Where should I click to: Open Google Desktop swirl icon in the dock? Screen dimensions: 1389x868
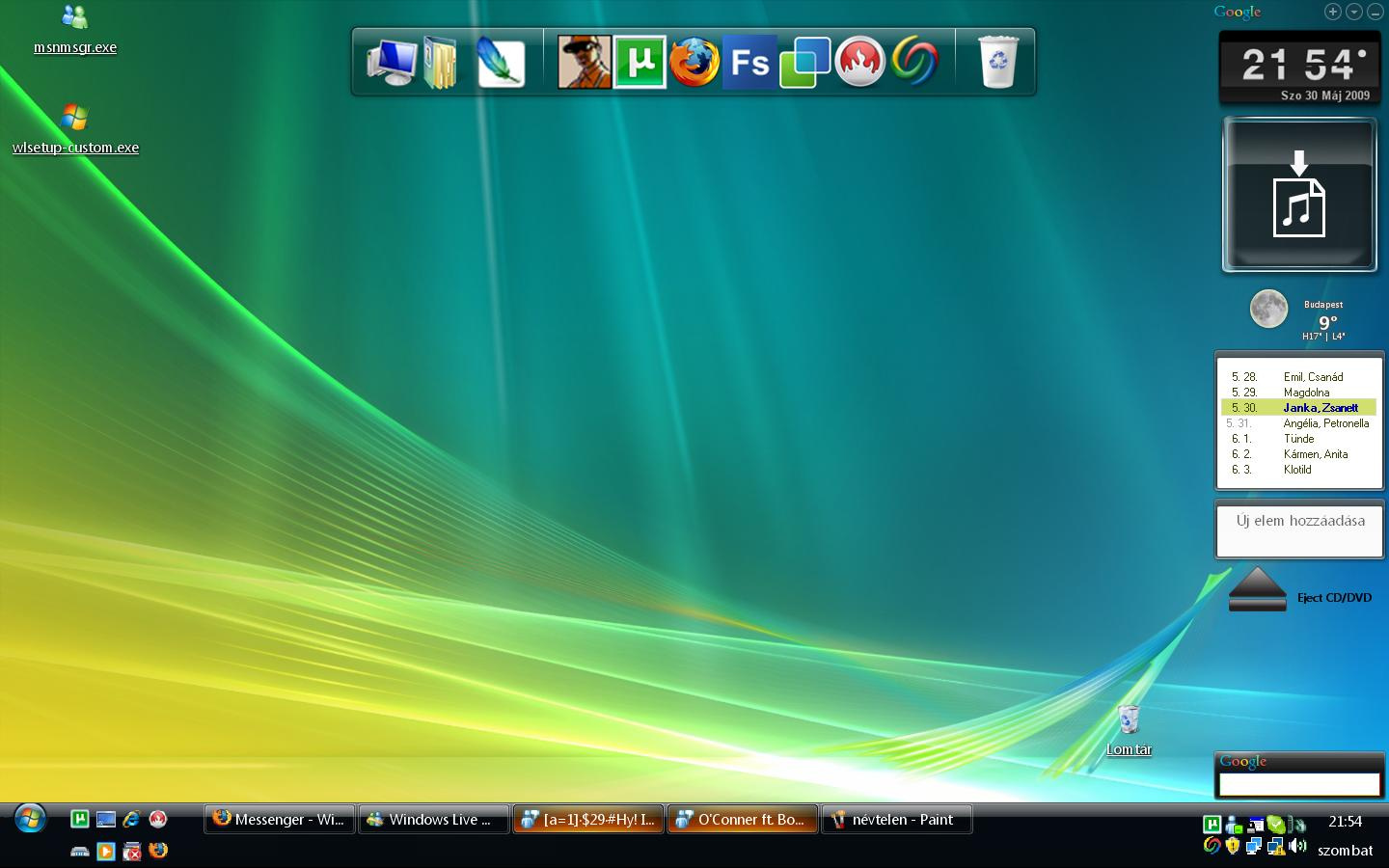914,63
